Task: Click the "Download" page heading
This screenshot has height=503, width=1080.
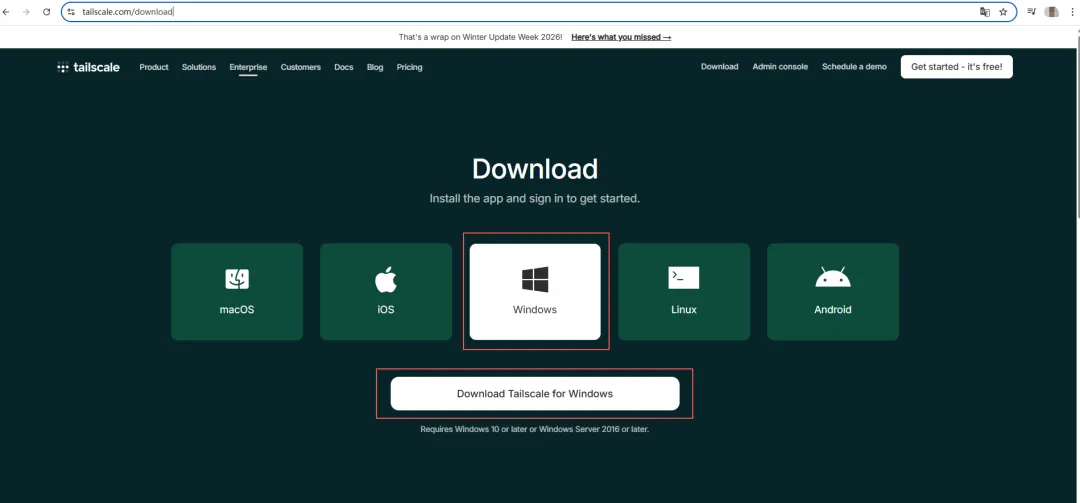Action: click(x=535, y=169)
